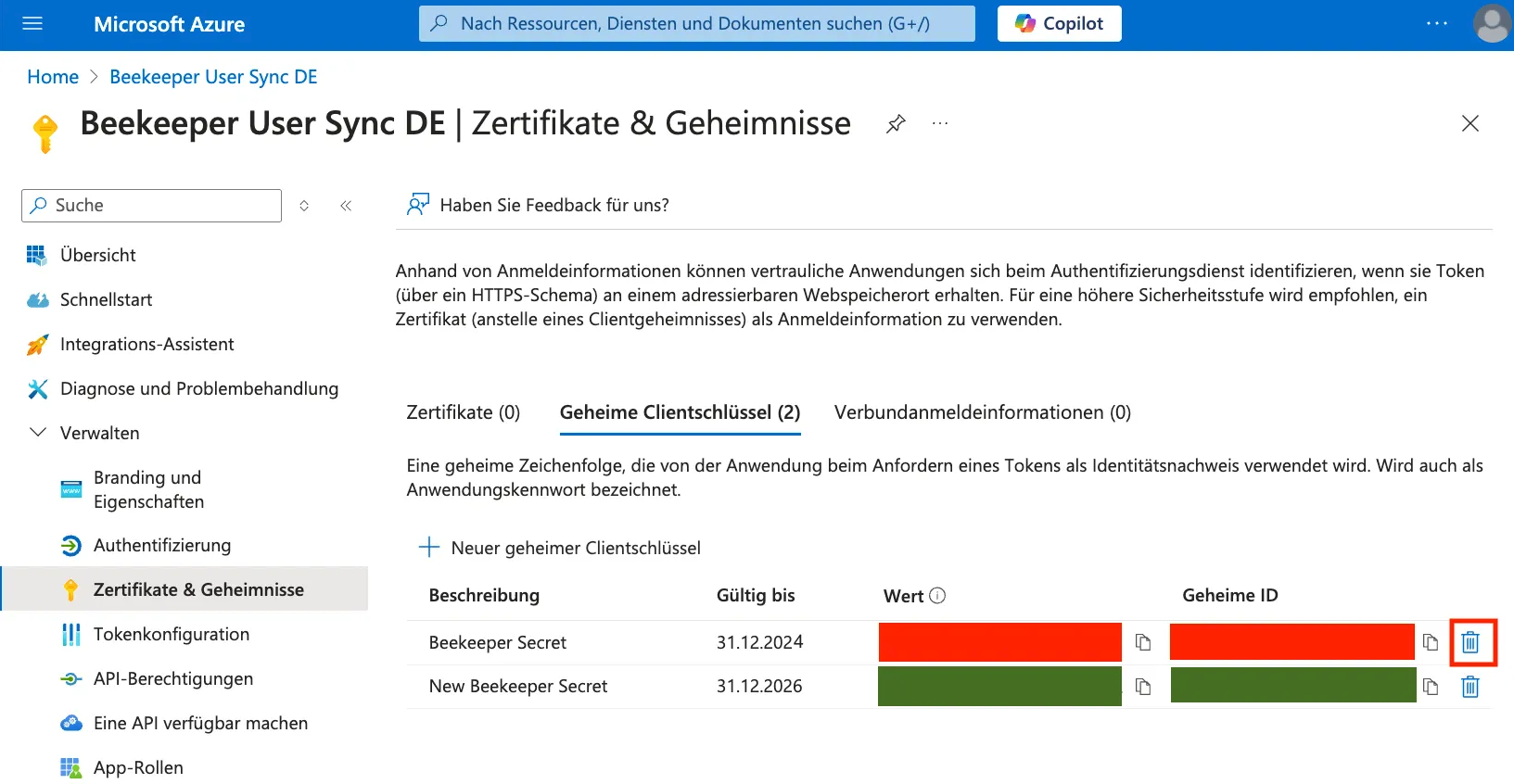The height and width of the screenshot is (784, 1514).
Task: Go to the Home breadcrumb
Action: pos(53,77)
